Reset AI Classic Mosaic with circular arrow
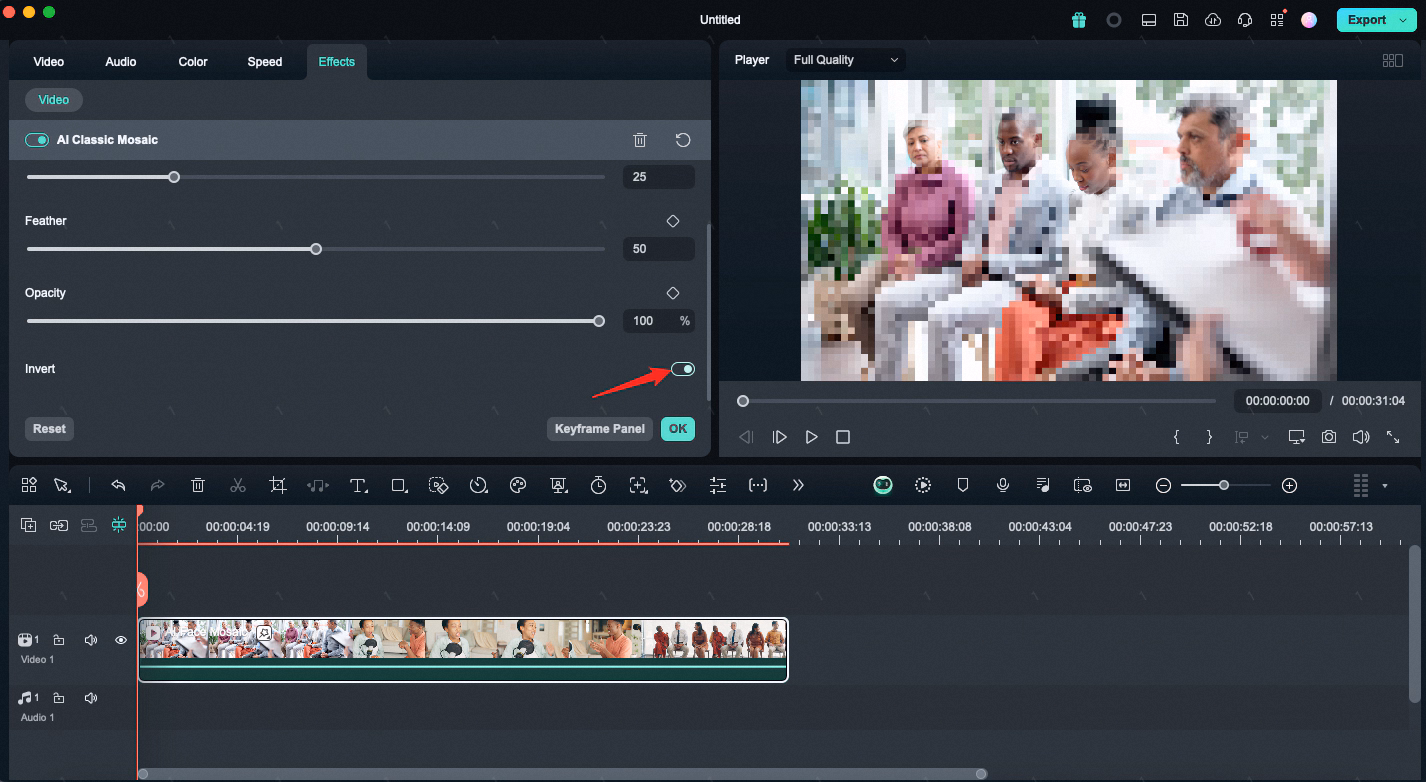Viewport: 1426px width, 782px height. pyautogui.click(x=683, y=140)
